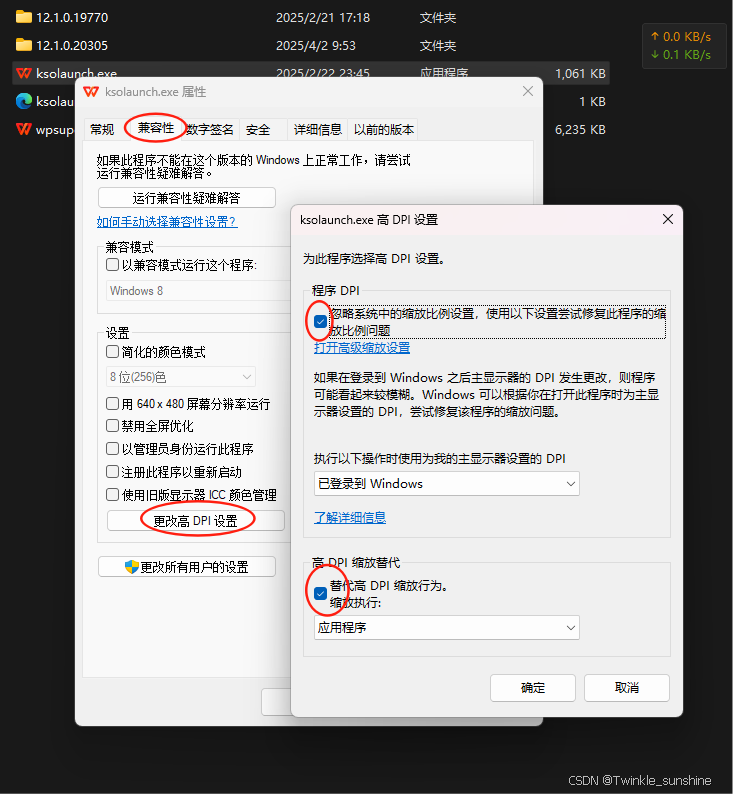
Task: Click 更改高 DPI 设置 button
Action: pos(195,521)
